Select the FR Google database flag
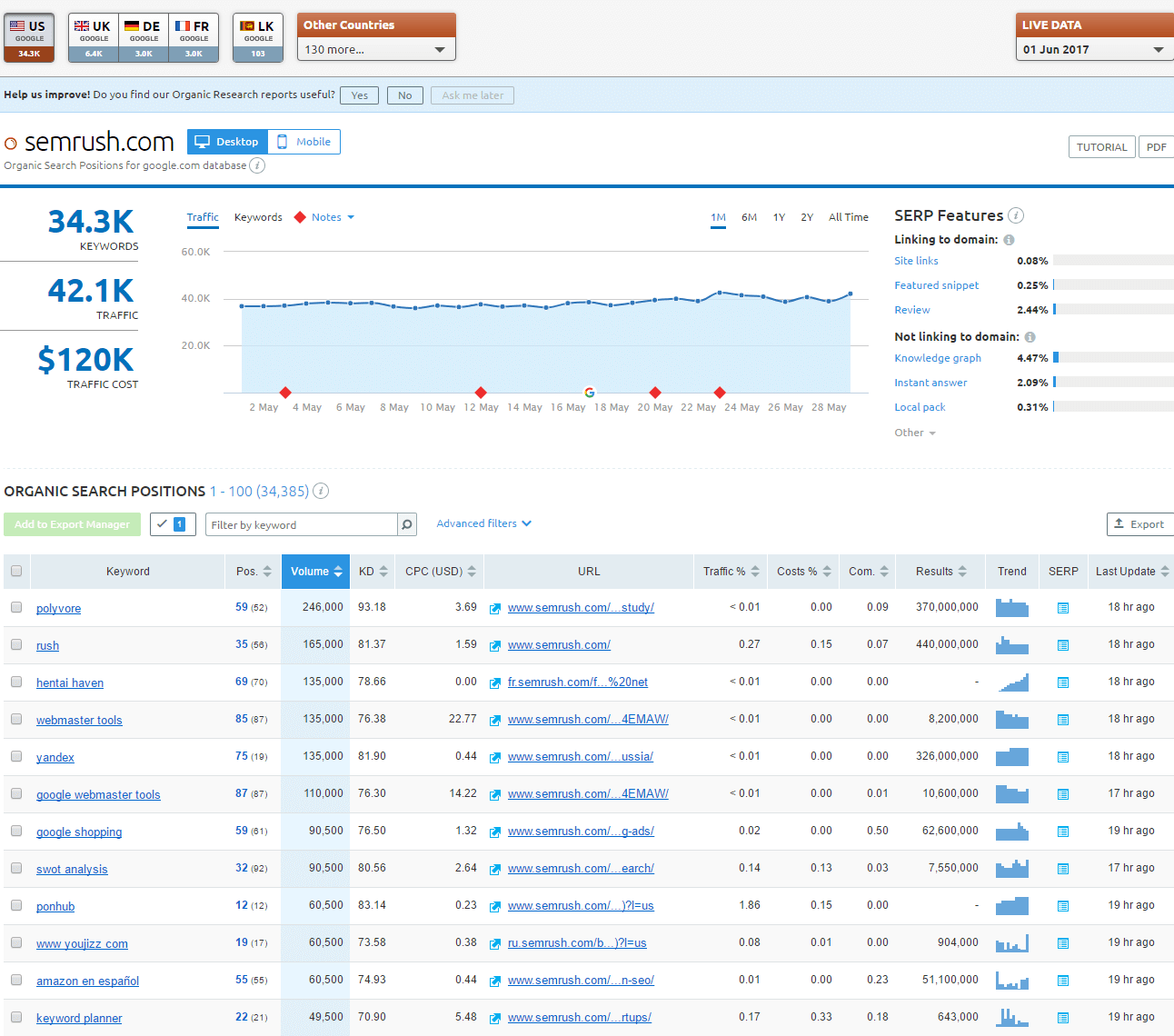 194,37
